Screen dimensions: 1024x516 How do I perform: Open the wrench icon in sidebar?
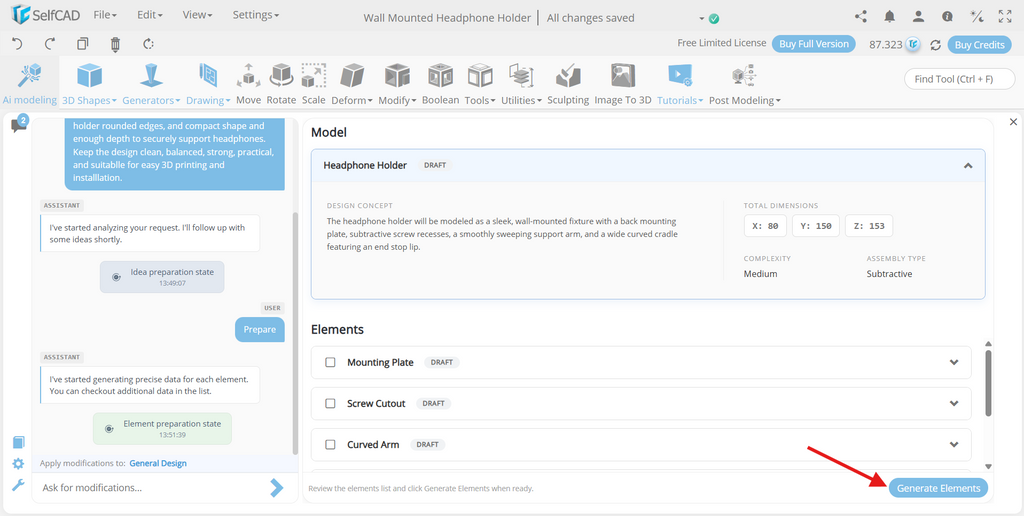(x=18, y=485)
